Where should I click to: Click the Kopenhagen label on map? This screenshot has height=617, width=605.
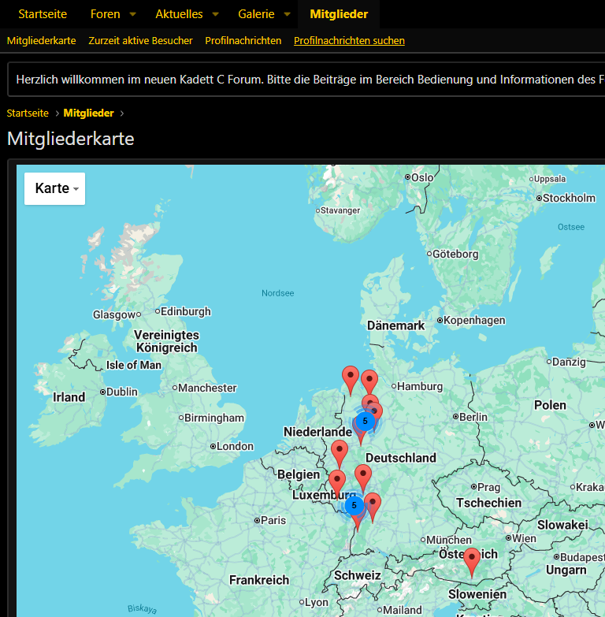474,320
